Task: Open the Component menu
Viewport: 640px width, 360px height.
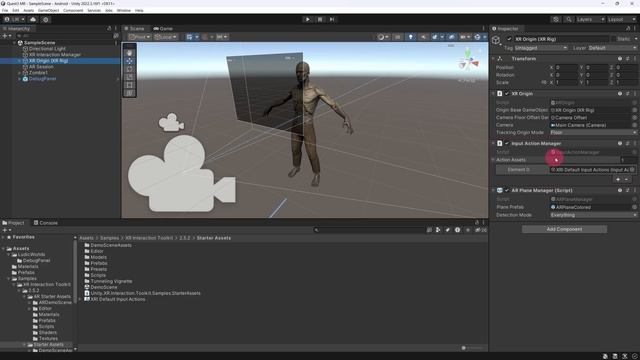Action: [73, 10]
